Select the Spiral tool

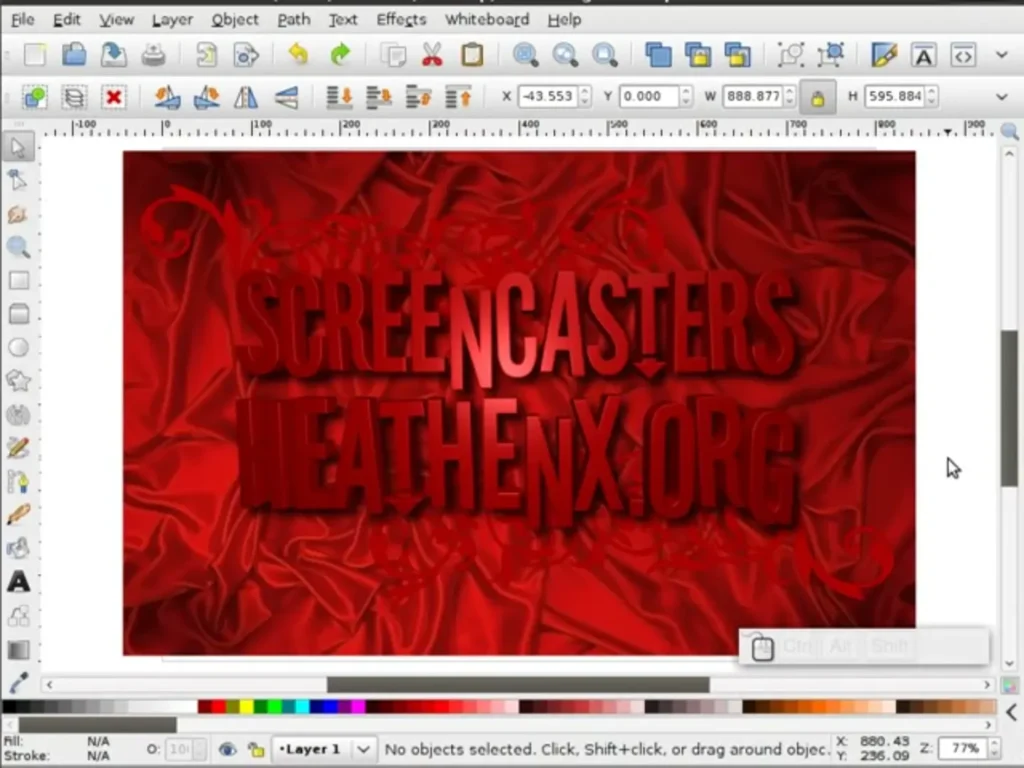pyautogui.click(x=18, y=414)
